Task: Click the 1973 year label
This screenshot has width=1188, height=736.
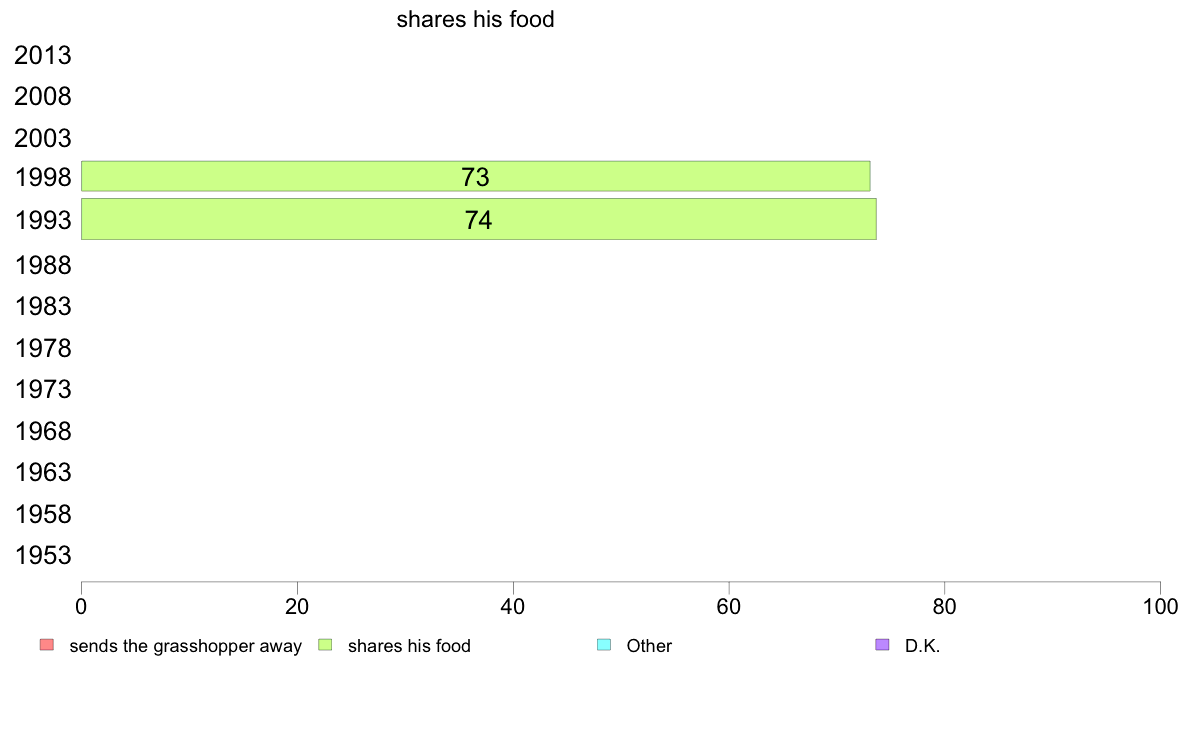Action: (42, 389)
